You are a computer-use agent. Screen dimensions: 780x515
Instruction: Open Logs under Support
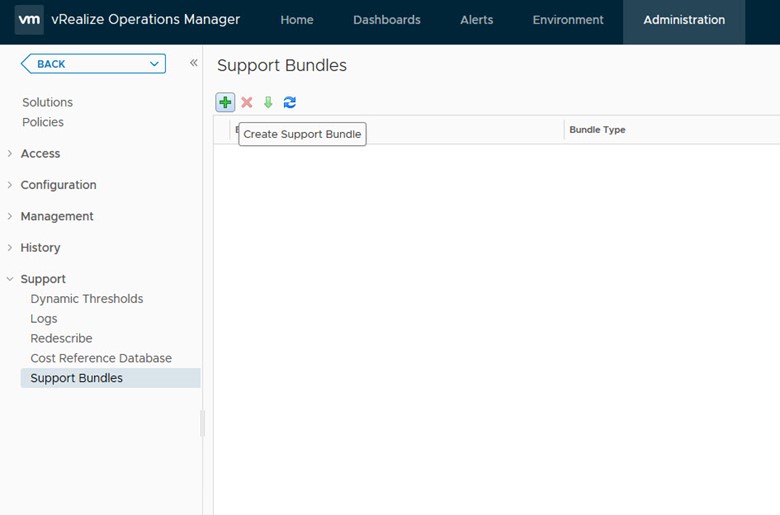click(x=44, y=319)
